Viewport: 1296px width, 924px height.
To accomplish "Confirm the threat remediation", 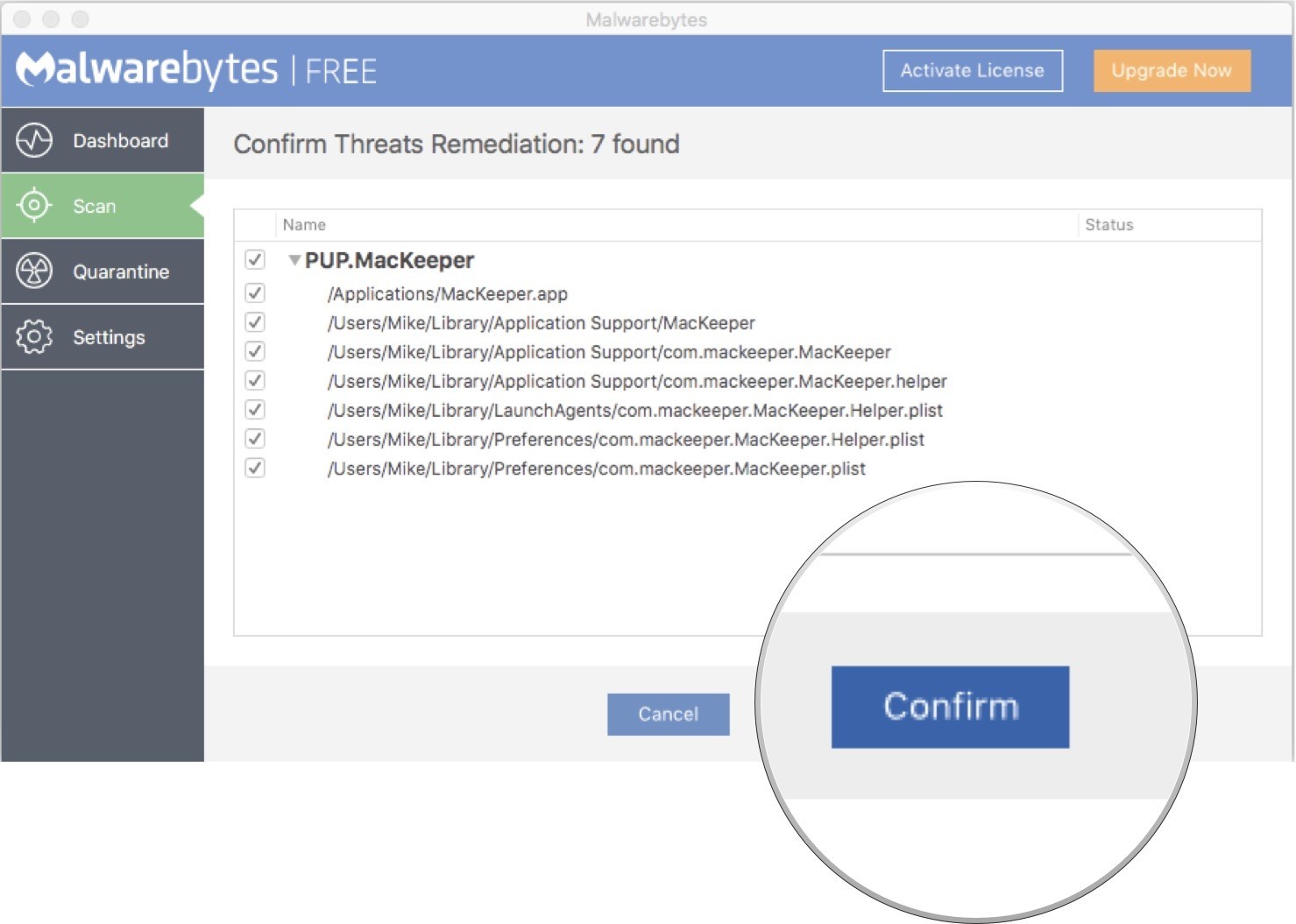I will (x=950, y=707).
